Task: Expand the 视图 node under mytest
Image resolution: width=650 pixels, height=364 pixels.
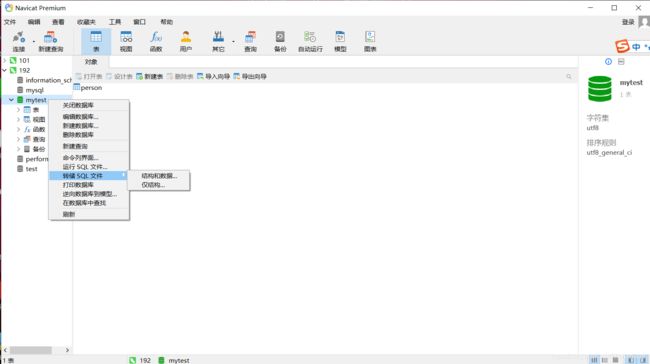Action: [18, 119]
